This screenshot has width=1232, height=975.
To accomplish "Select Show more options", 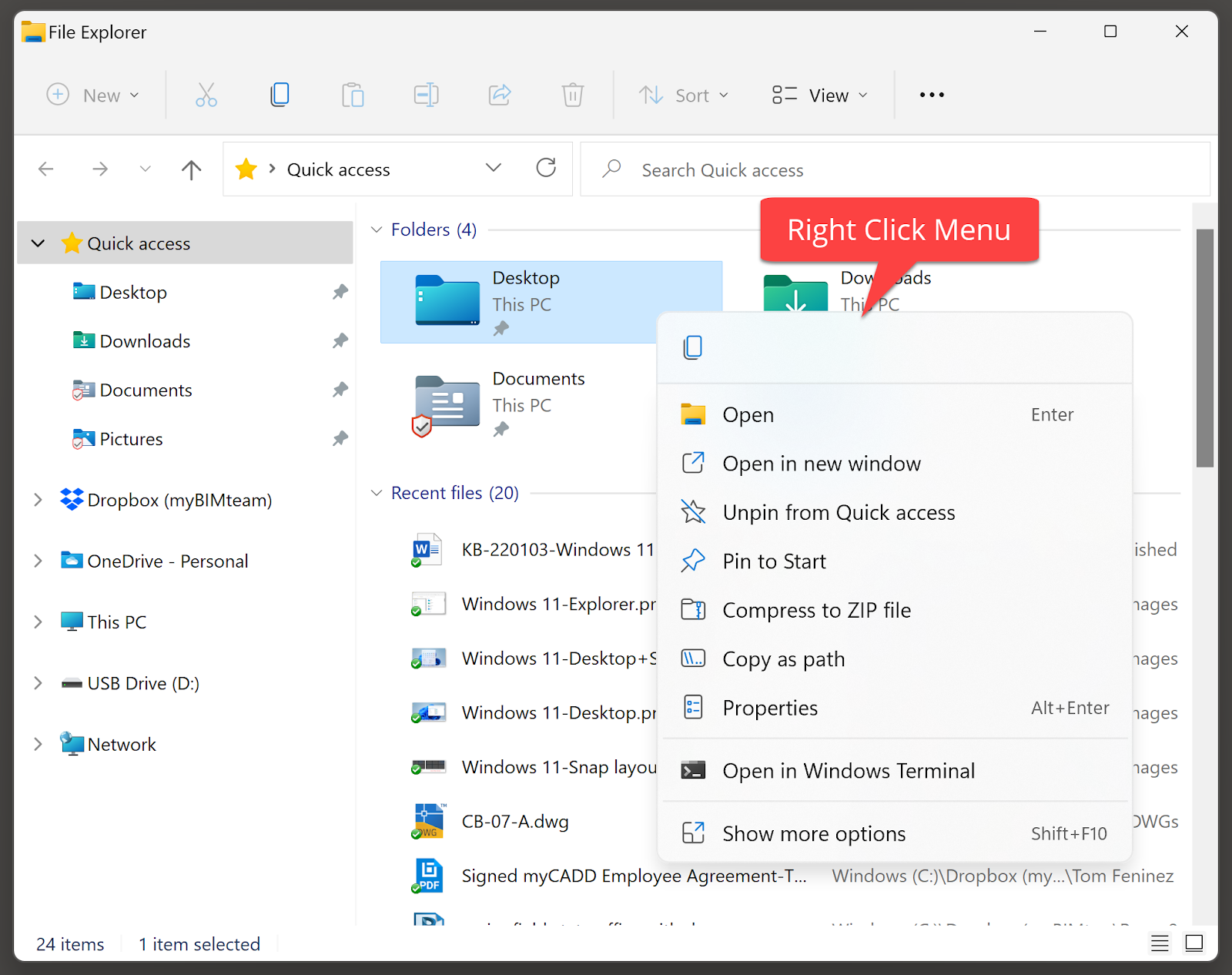I will tap(895, 833).
